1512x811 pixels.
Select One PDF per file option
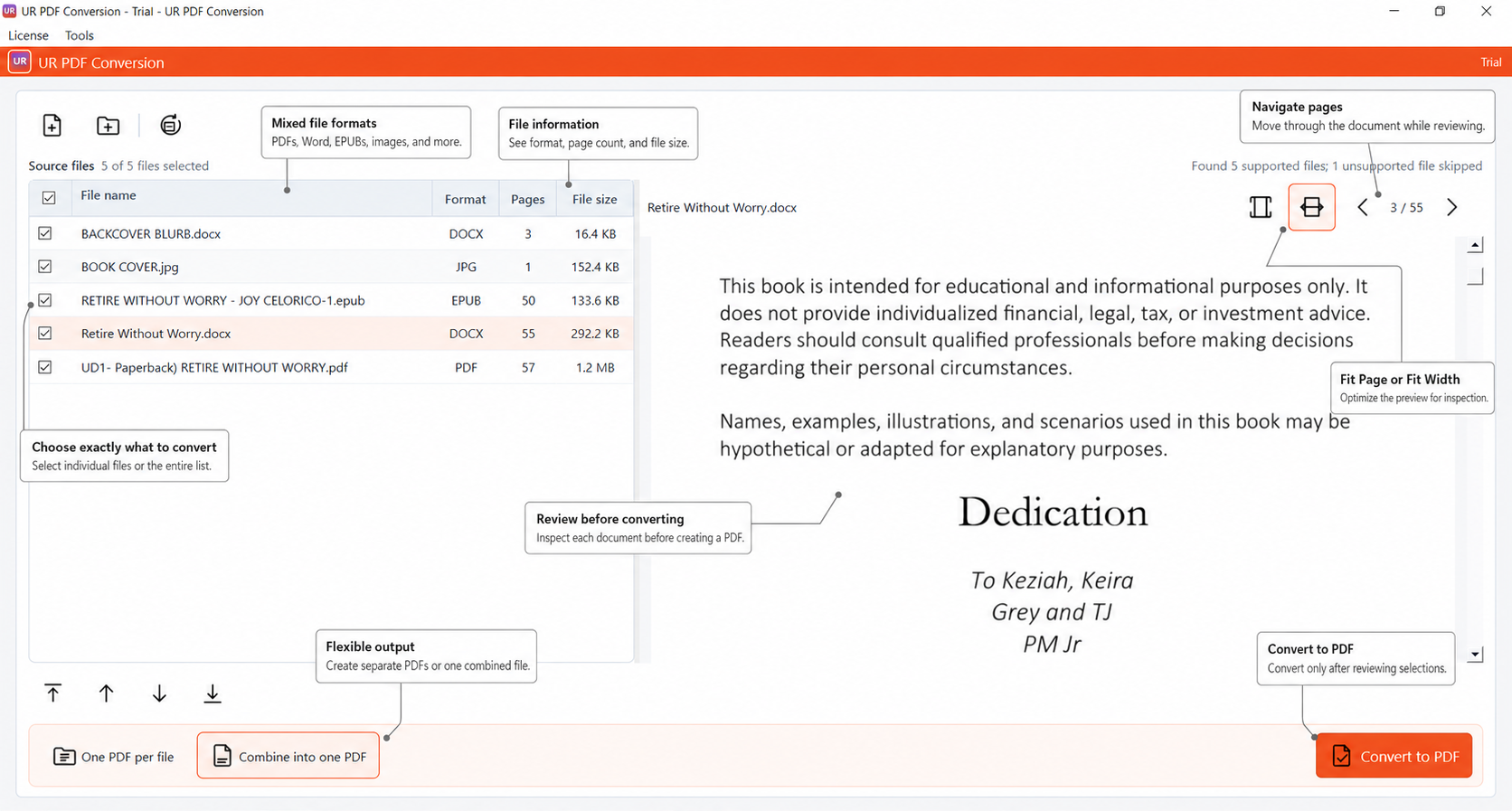pyautogui.click(x=114, y=757)
